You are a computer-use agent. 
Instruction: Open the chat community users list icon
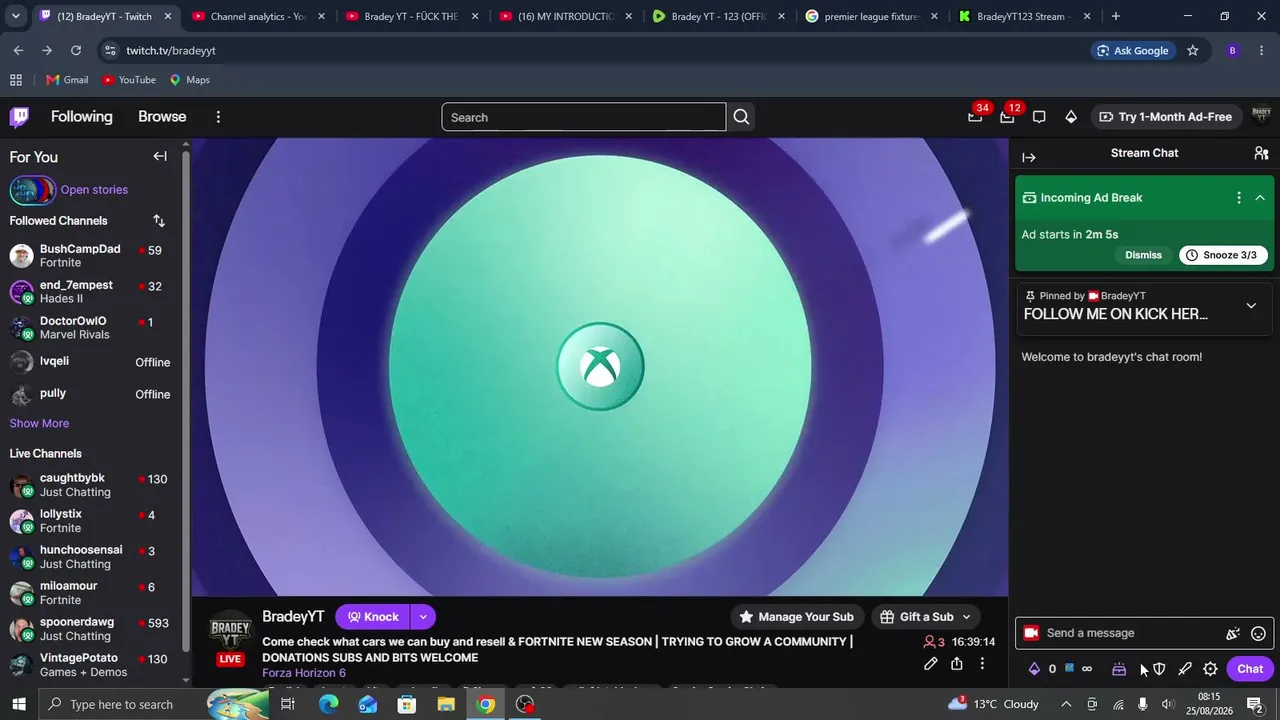[1261, 153]
